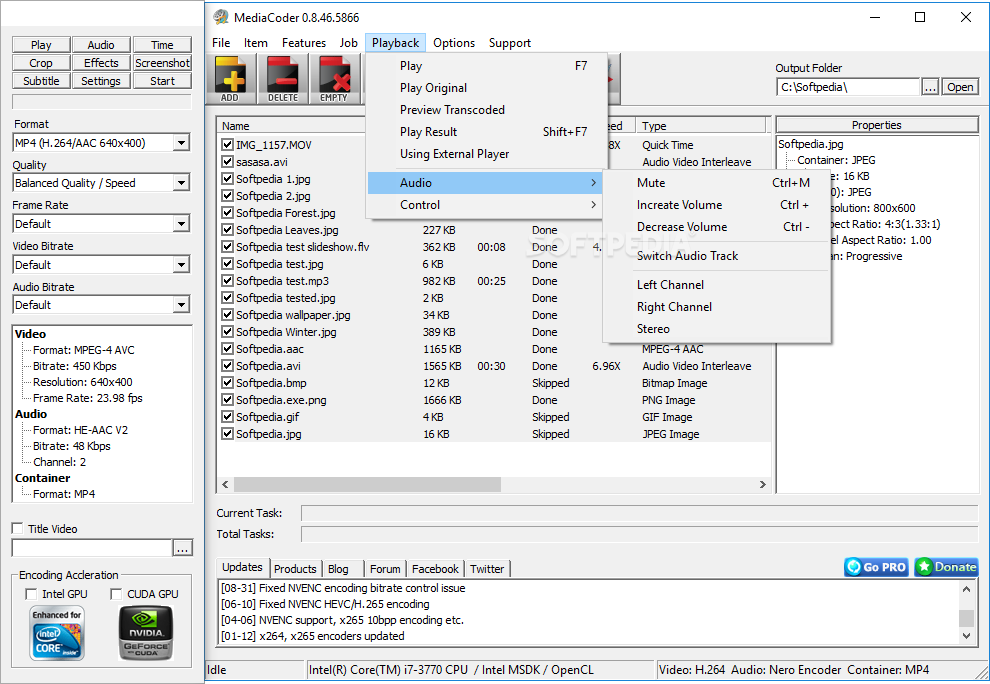Click the ADD file toolbar icon
The height and width of the screenshot is (684, 990).
click(231, 79)
